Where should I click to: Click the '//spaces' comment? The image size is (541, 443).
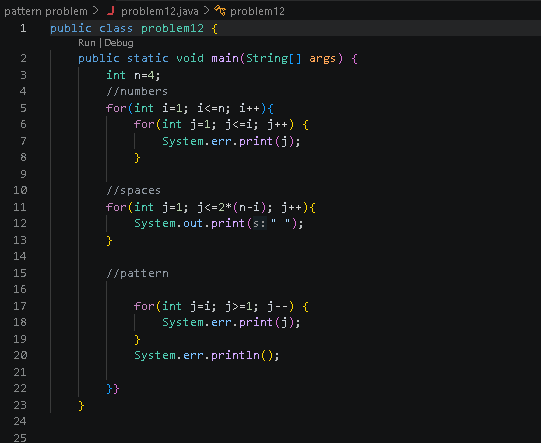click(x=134, y=190)
